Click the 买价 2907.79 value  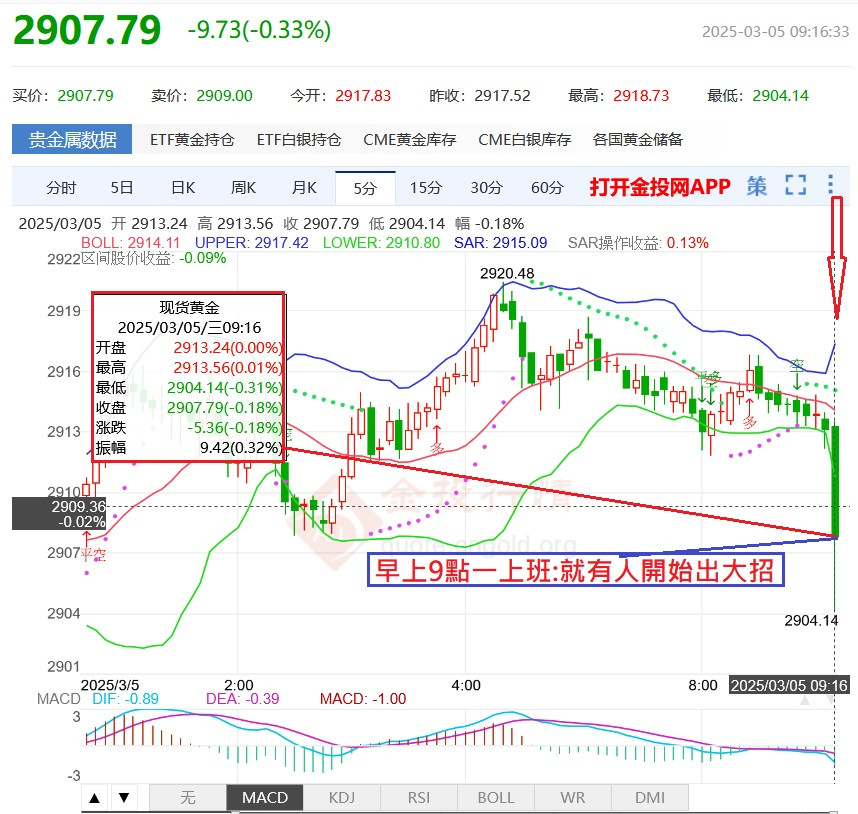click(x=85, y=96)
